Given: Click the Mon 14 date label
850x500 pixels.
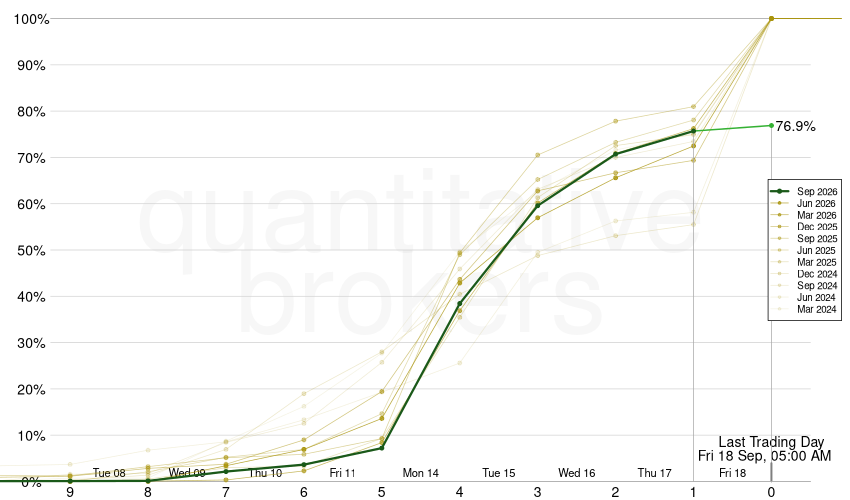Looking at the screenshot, I should tap(421, 473).
